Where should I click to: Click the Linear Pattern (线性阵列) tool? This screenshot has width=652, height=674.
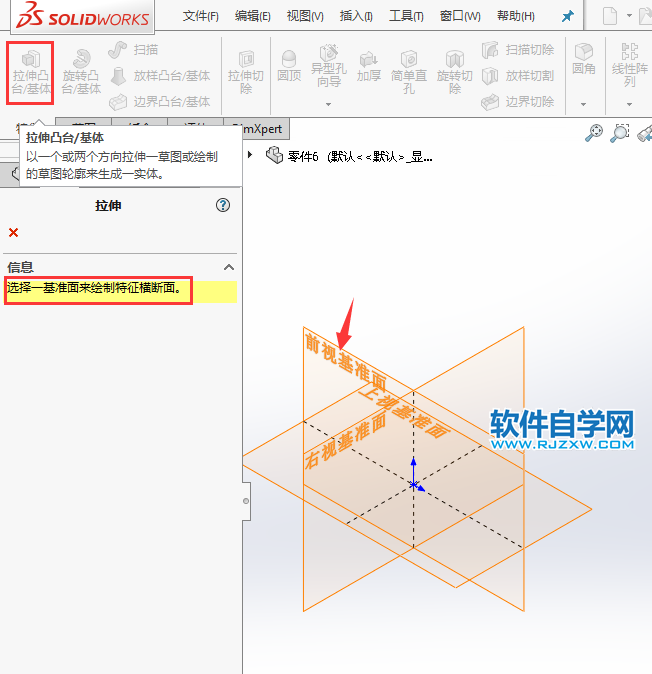click(x=629, y=65)
